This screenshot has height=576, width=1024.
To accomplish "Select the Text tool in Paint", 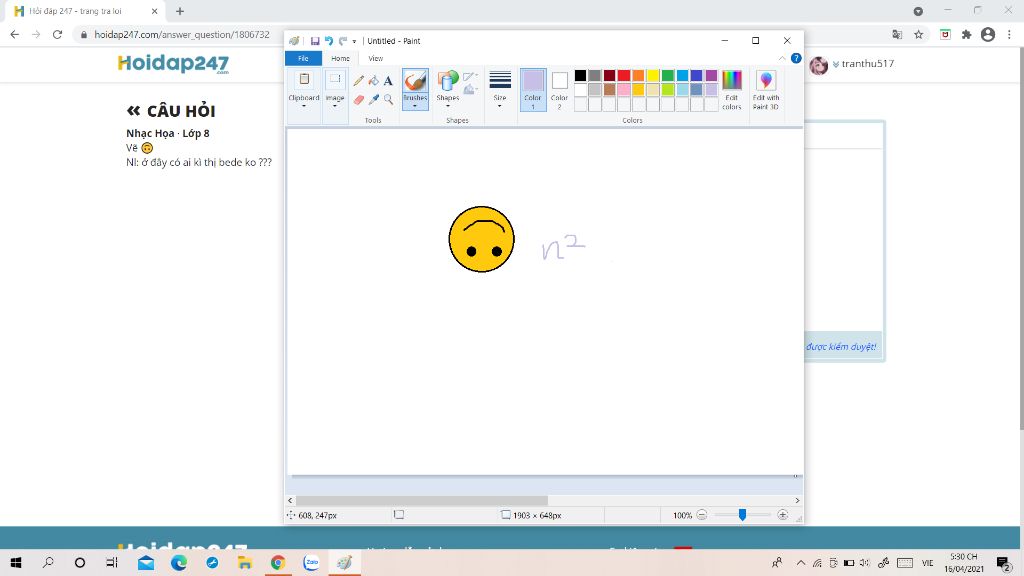I will [x=388, y=81].
